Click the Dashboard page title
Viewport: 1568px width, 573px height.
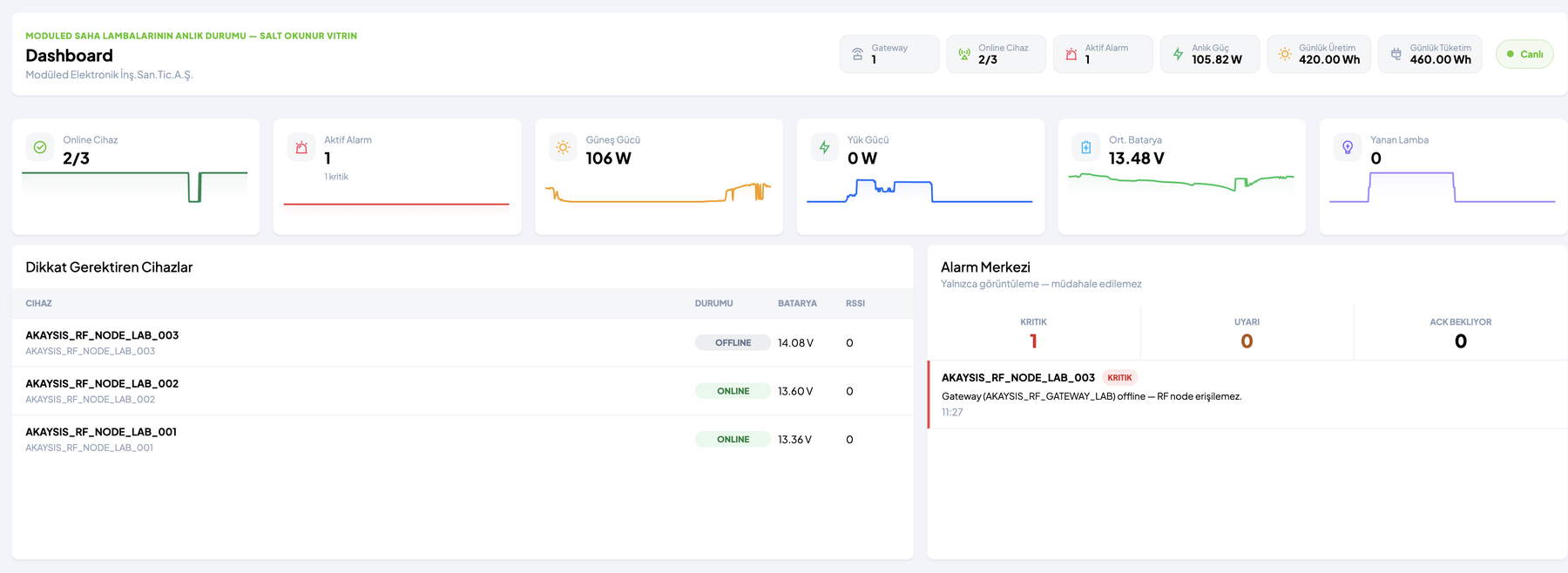(x=69, y=55)
